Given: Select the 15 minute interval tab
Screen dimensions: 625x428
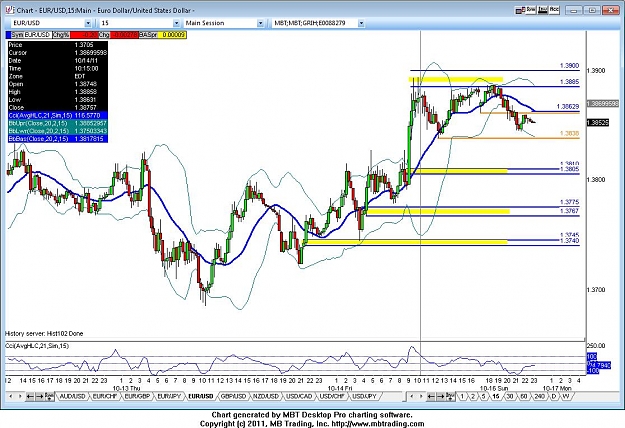Looking at the screenshot, I should click(496, 397).
